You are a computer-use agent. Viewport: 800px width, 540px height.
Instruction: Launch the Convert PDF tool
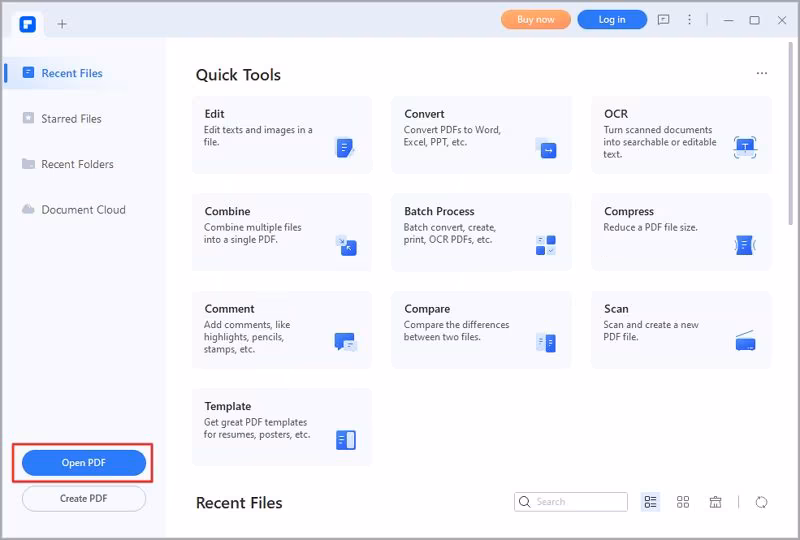coord(481,134)
